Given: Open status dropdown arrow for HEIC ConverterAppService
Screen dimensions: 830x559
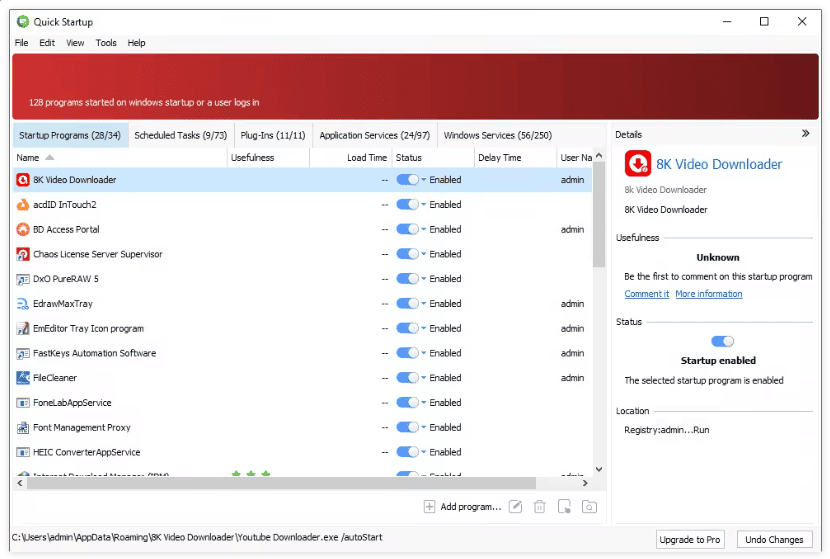Looking at the screenshot, I should point(423,452).
